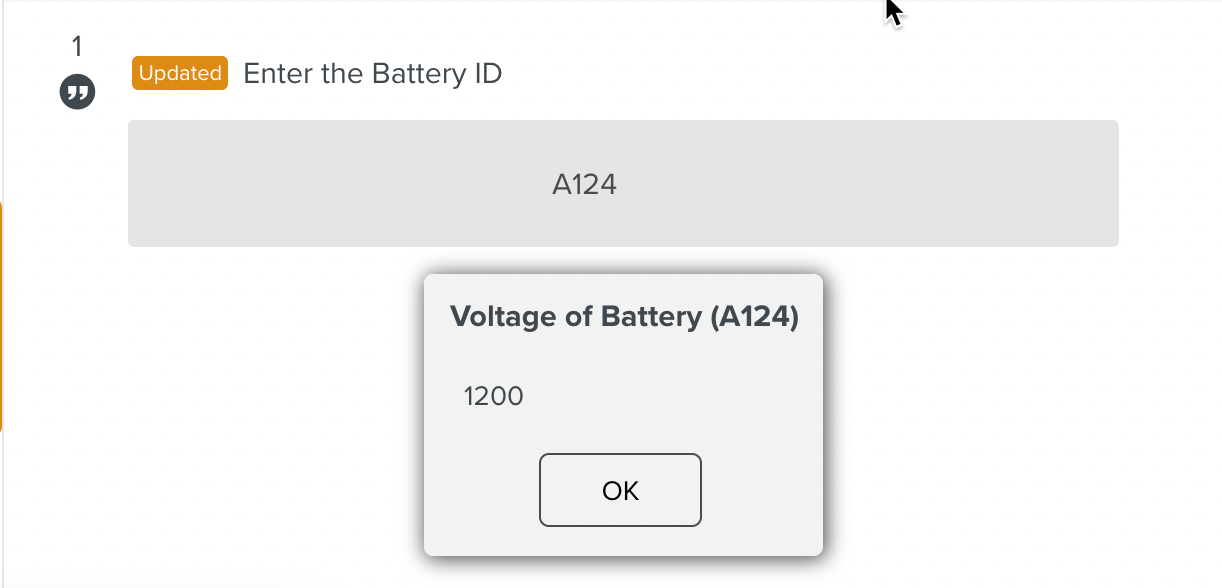Click the "Voltage of Battery (A124)" dialog heading
The width and height of the screenshot is (1222, 588).
click(x=624, y=316)
